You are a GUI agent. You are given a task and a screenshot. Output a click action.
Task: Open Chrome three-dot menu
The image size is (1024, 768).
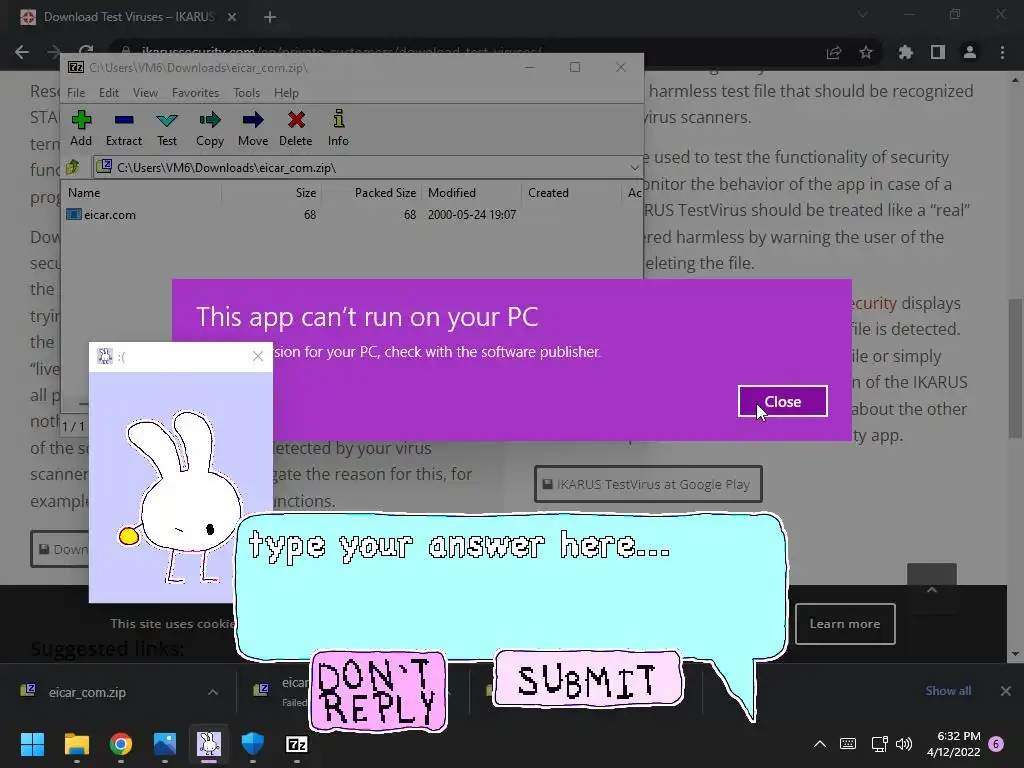click(1002, 52)
